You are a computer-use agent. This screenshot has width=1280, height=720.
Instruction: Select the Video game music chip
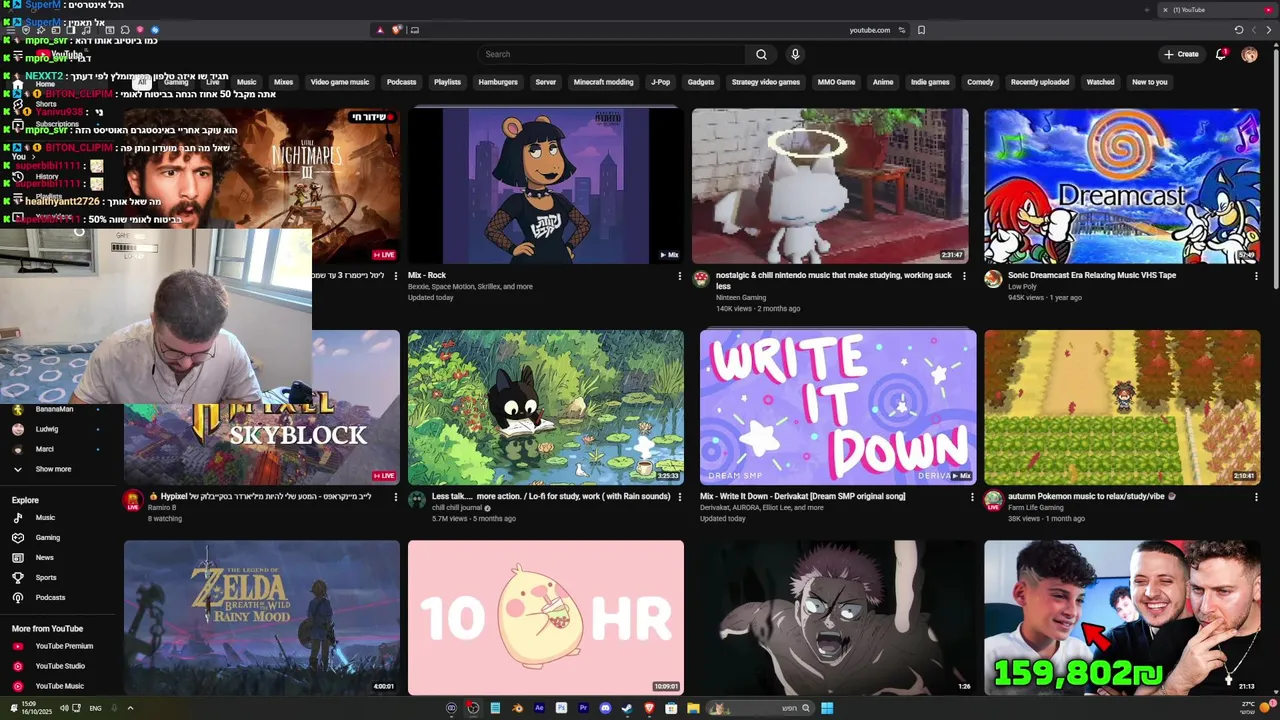(x=340, y=82)
